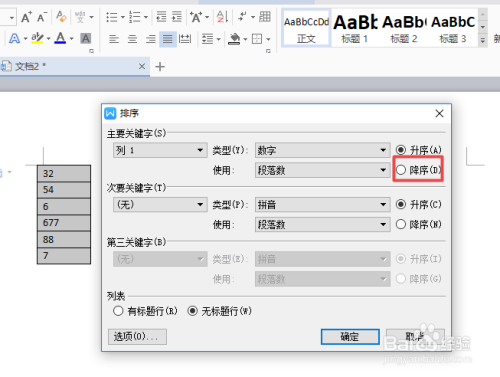
Task: Click the 取消 button
Action: [x=415, y=337]
